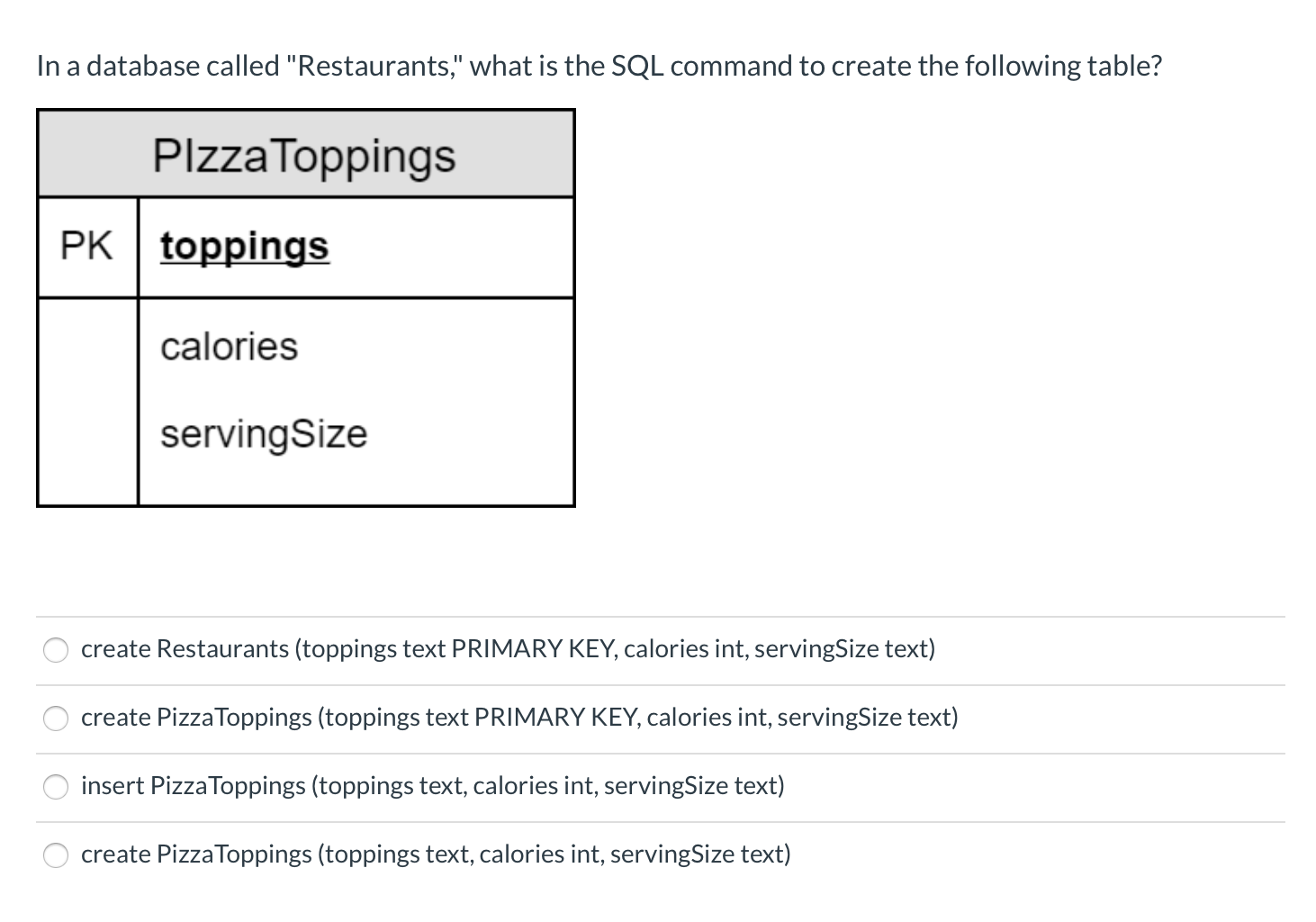This screenshot has width=1316, height=922.
Task: Click the question text at the top
Action: [599, 65]
